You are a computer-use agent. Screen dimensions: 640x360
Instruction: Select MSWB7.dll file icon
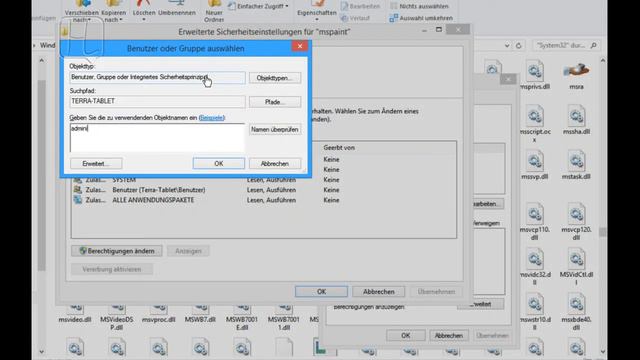point(200,309)
